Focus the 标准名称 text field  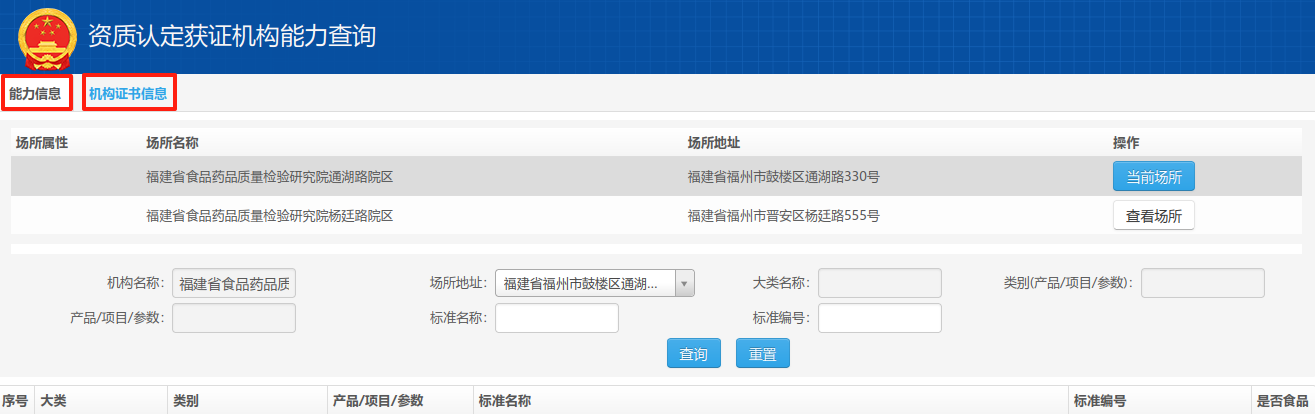(x=557, y=318)
